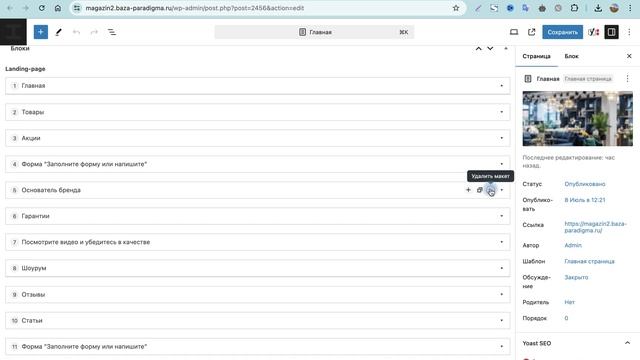Switch to the Страница tab
The image size is (640, 360).
pos(536,56)
